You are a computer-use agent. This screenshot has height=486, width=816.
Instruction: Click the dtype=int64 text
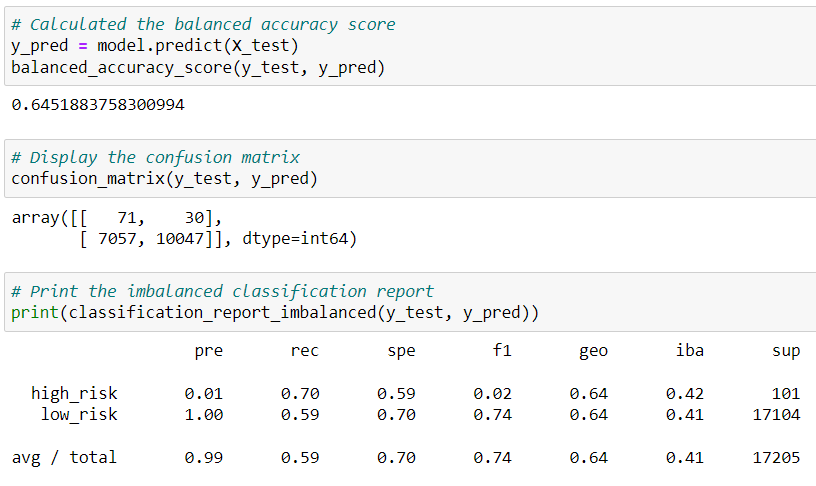tap(295, 239)
